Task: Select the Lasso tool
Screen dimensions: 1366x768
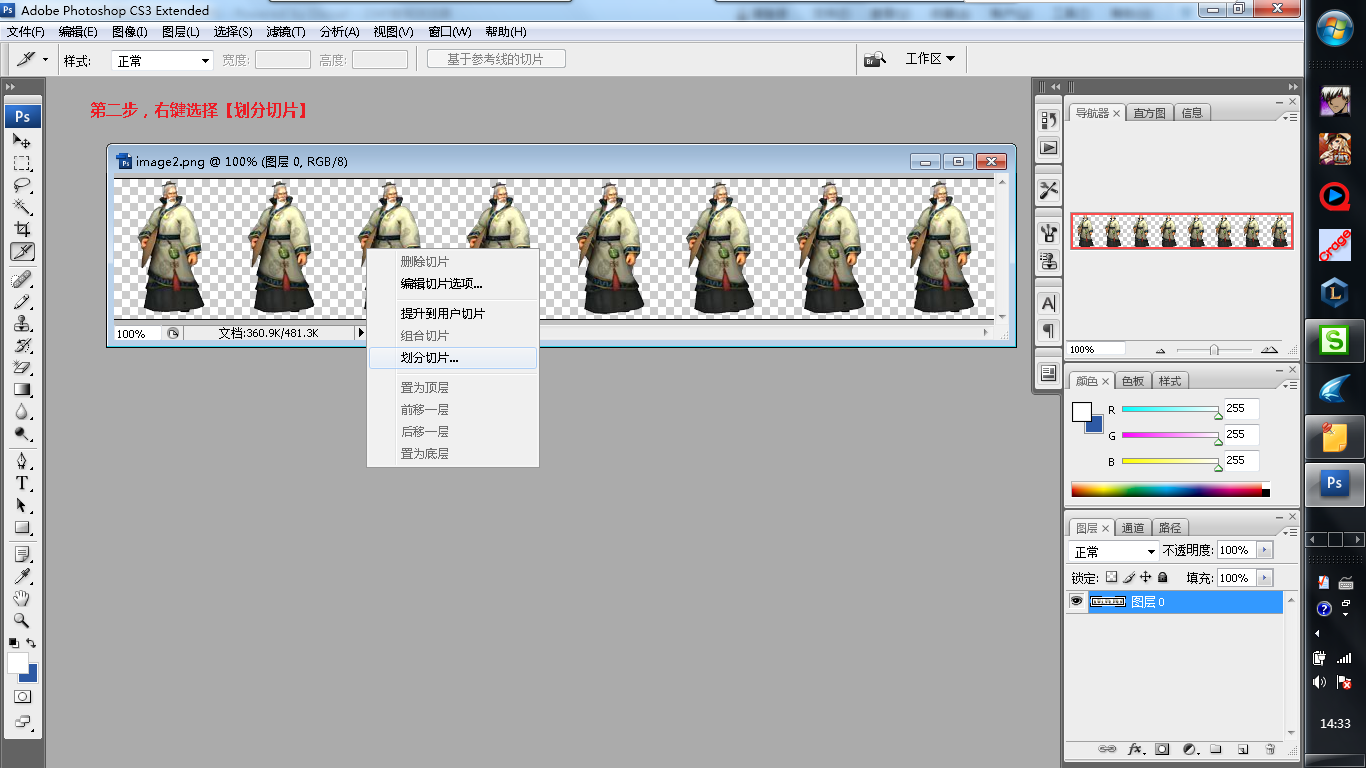Action: pos(22,186)
